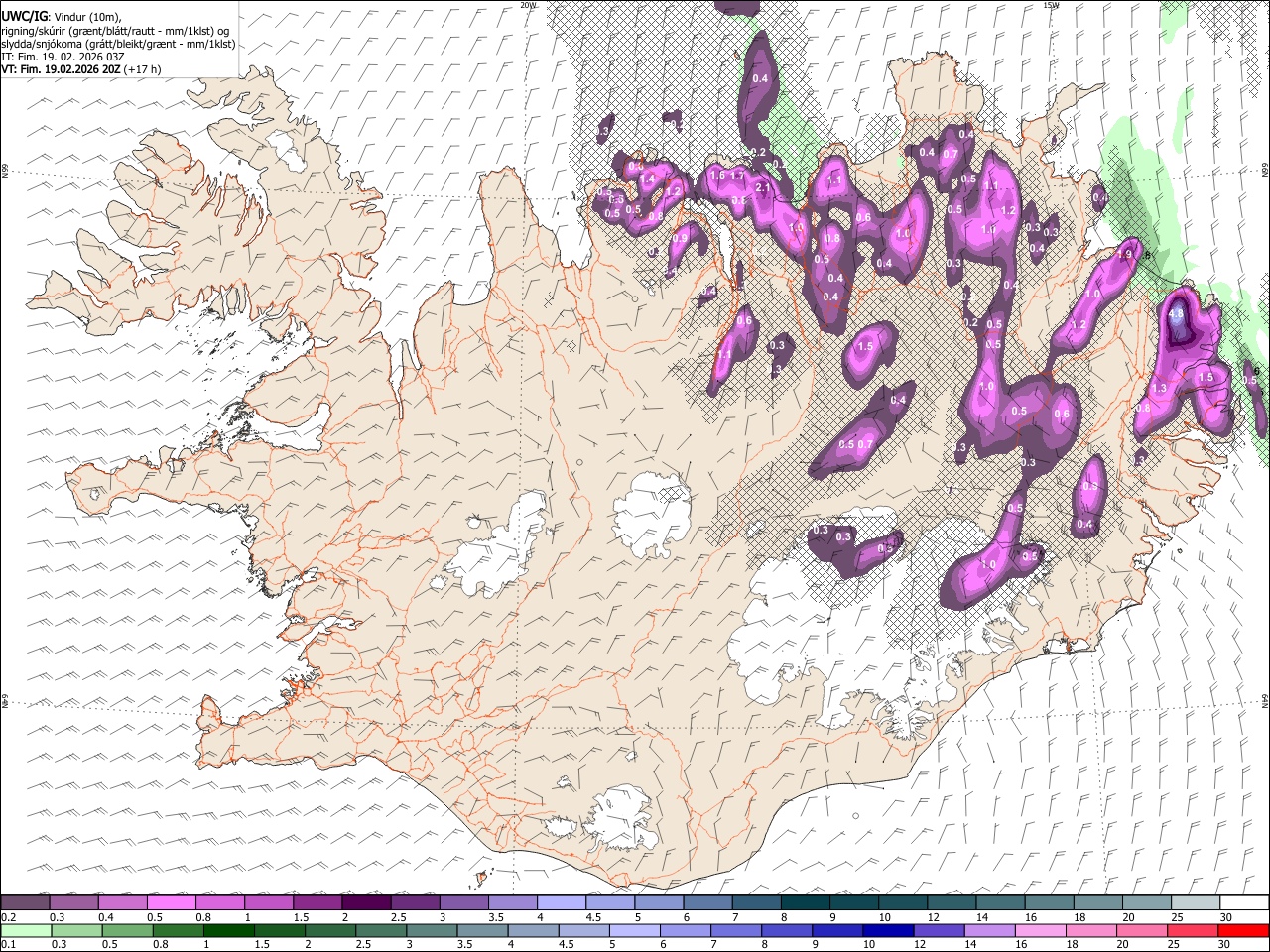Screen dimensions: 1270x952
Task: Click the '4.8' snowfall peak value
Action: tap(1177, 315)
